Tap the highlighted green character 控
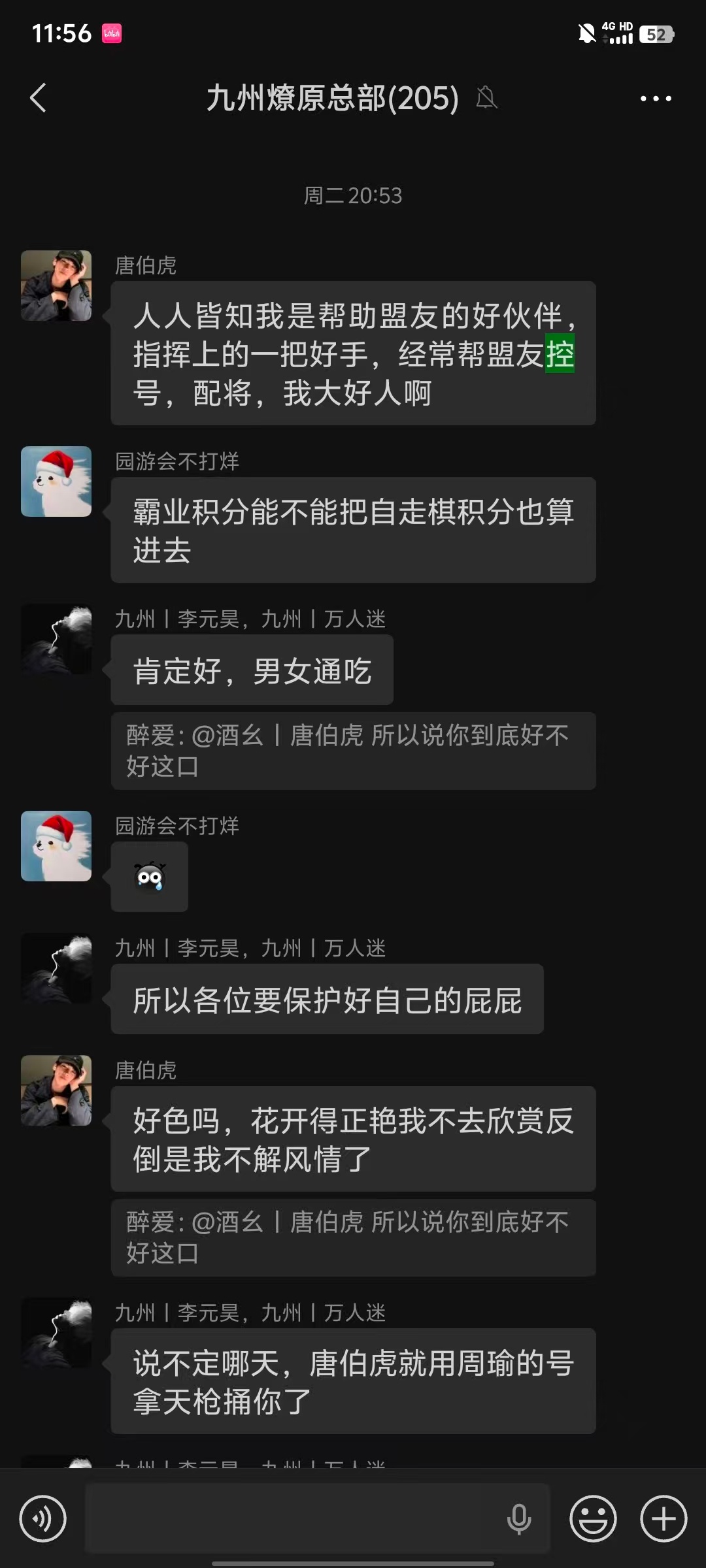 coord(560,354)
